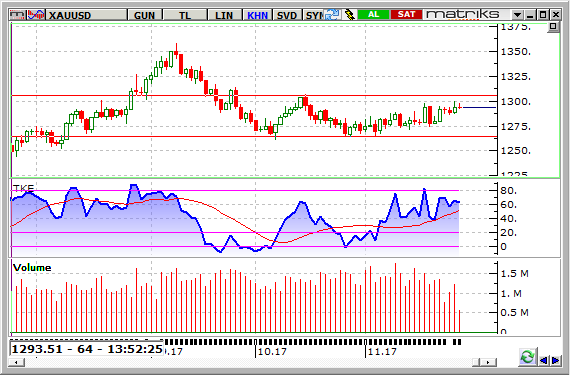Click horizontal scrollbar left arrow

16,362
